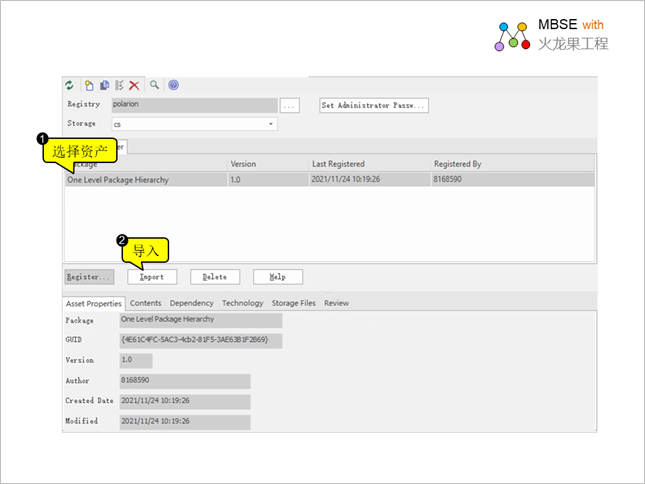Open the Dependency tab

[191, 303]
